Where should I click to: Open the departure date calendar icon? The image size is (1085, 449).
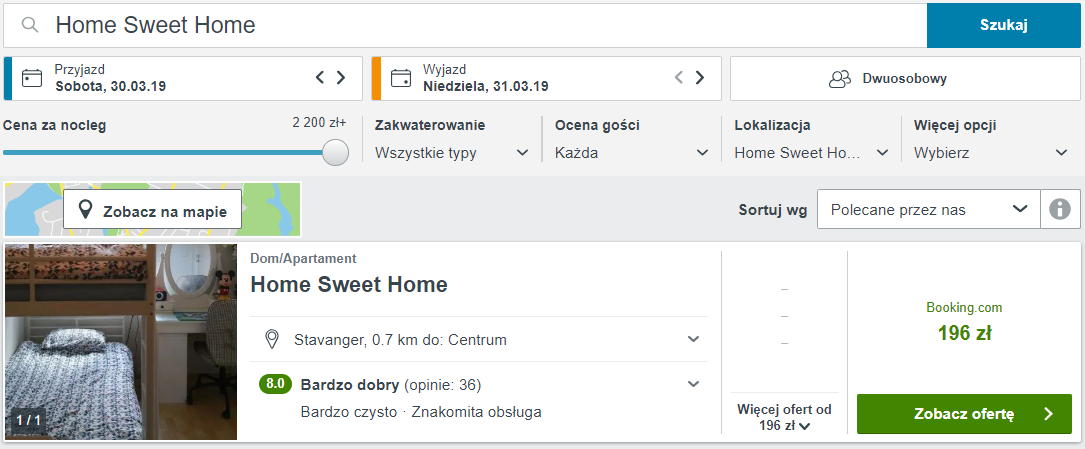pyautogui.click(x=401, y=78)
